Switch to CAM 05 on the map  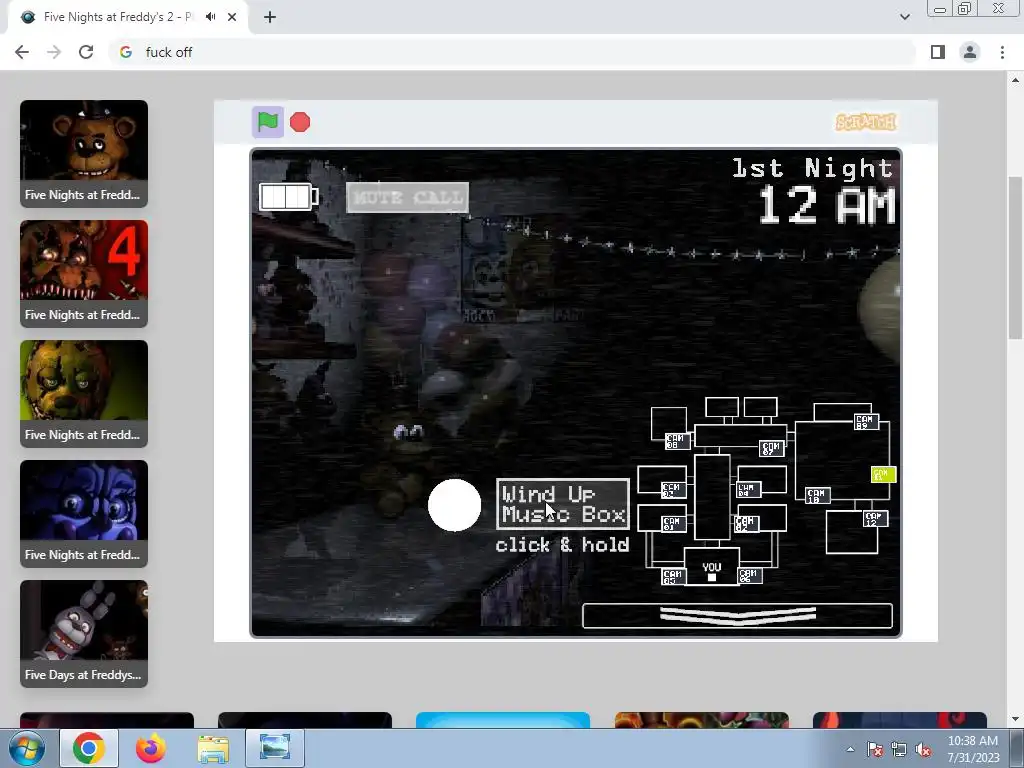click(x=673, y=576)
